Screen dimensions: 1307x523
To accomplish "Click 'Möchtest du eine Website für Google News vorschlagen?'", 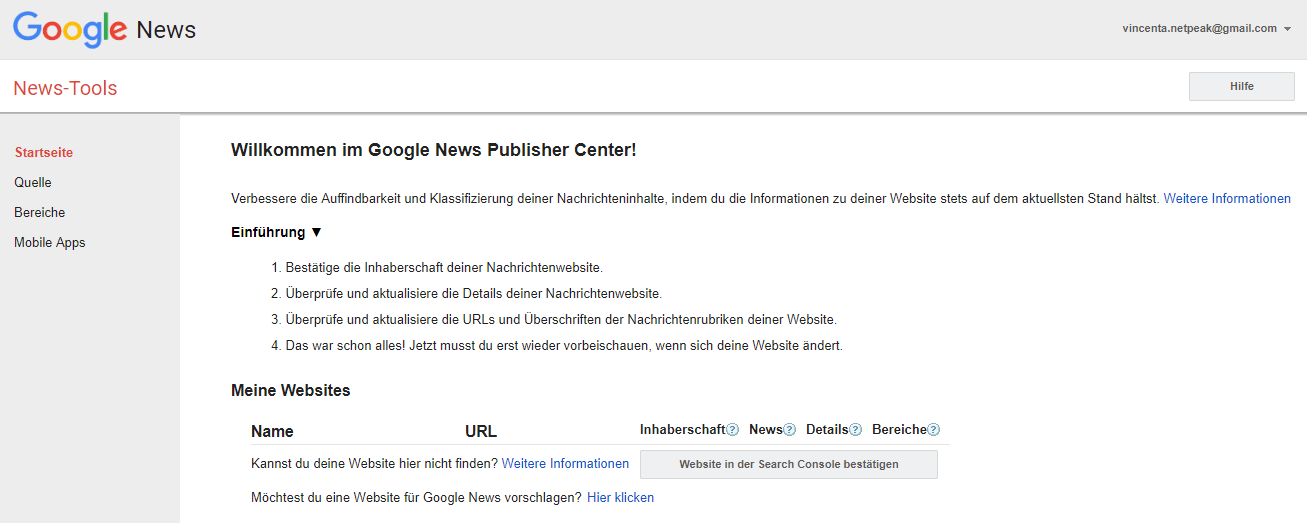I will click(x=416, y=498).
